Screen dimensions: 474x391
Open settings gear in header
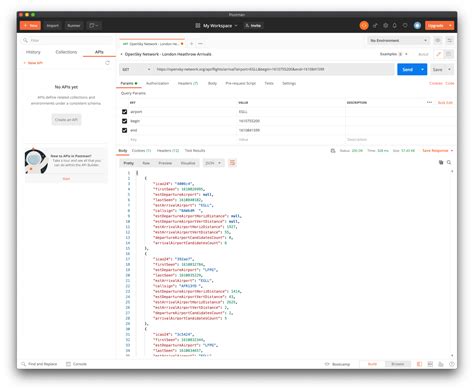click(x=386, y=26)
